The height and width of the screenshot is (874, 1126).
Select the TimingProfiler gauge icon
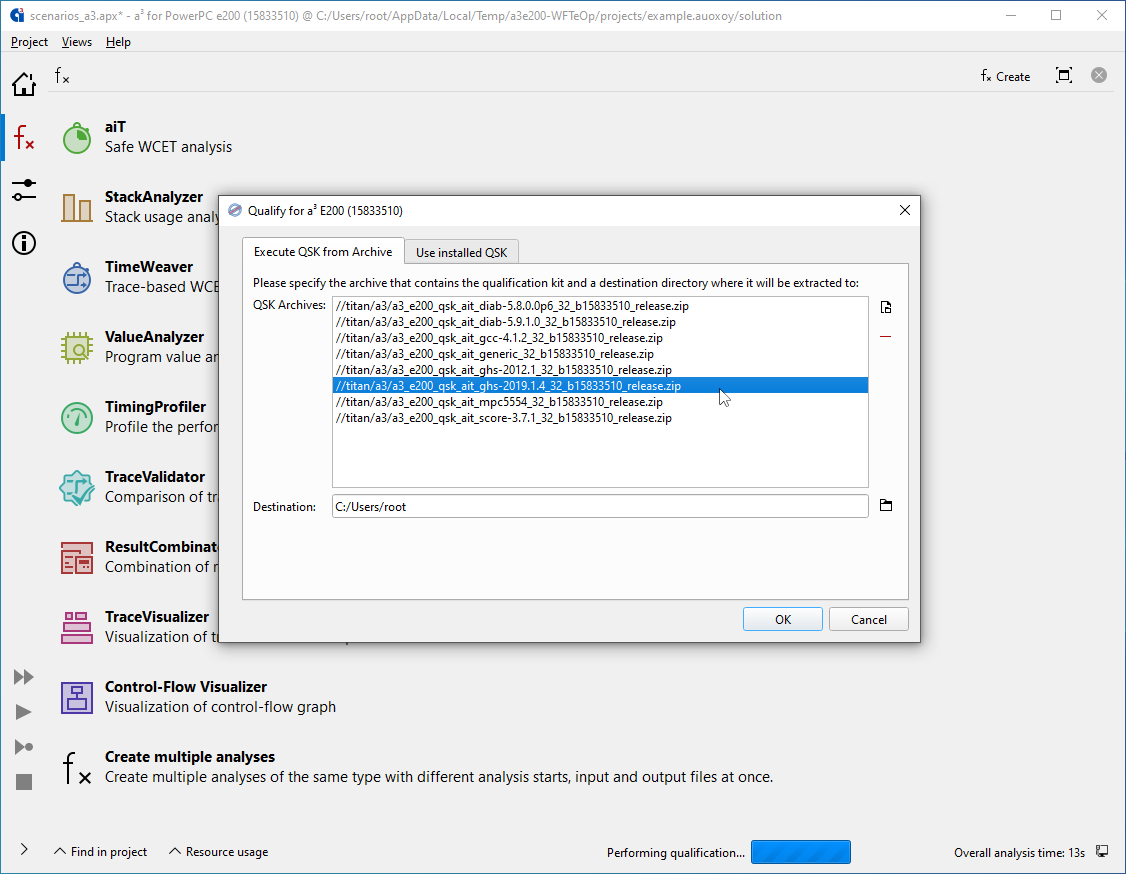pyautogui.click(x=77, y=417)
